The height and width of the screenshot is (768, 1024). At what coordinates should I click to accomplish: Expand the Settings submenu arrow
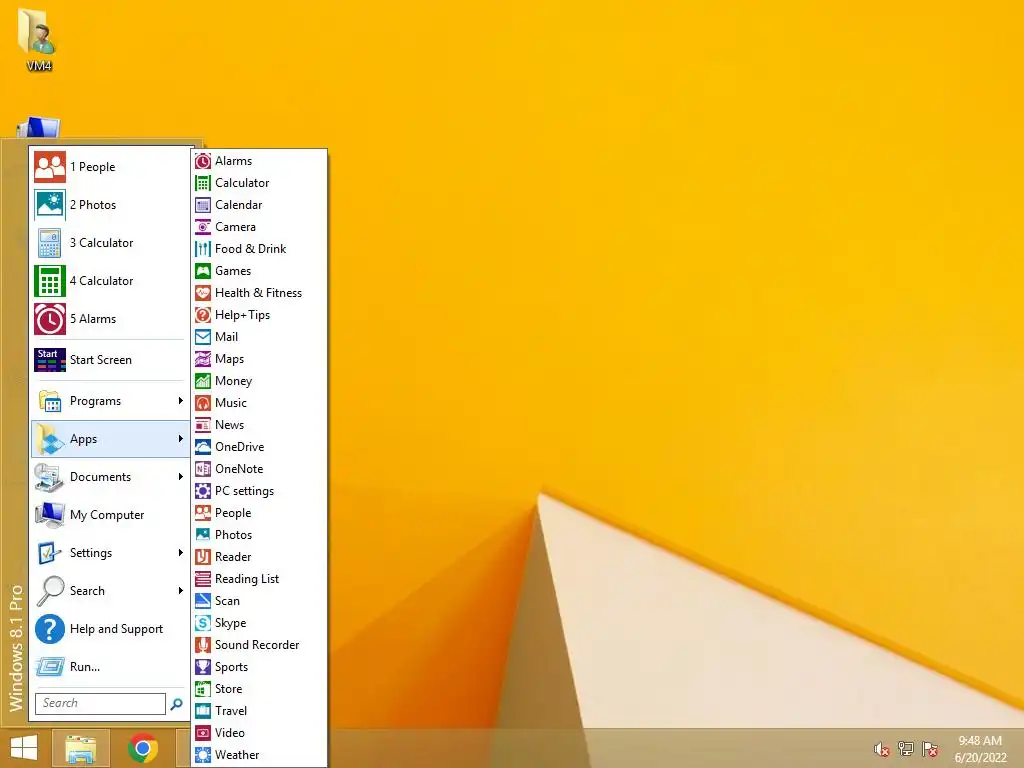coord(180,552)
